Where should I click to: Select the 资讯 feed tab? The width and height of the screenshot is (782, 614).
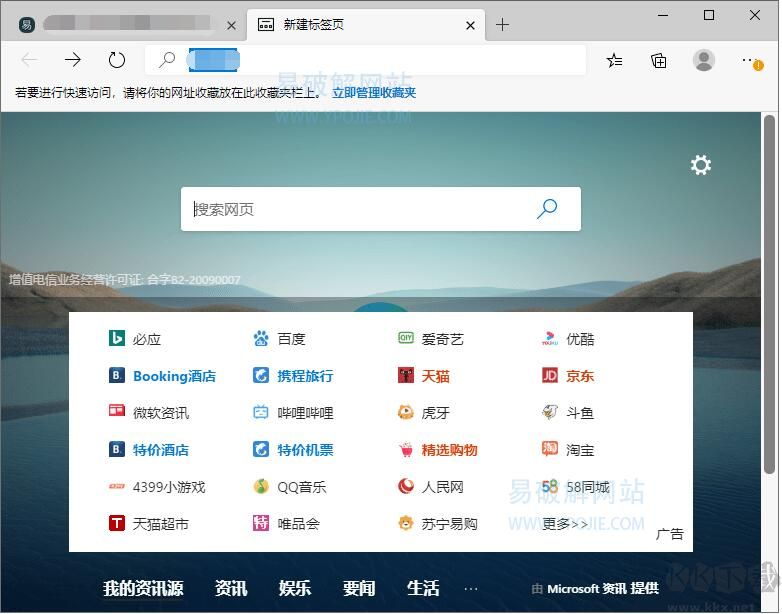[230, 589]
